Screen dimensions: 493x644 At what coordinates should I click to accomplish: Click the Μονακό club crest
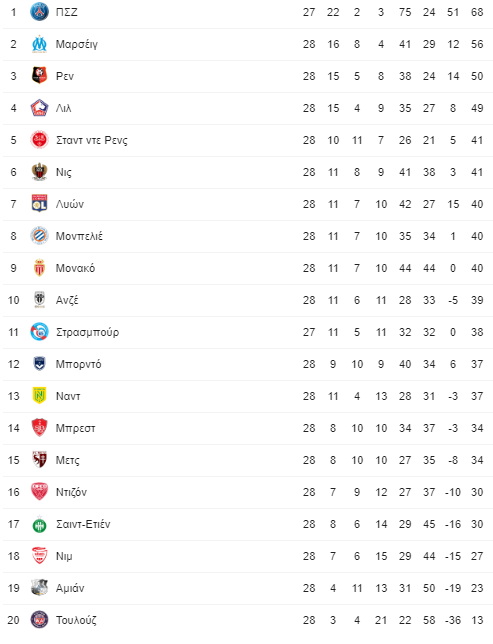coord(39,268)
